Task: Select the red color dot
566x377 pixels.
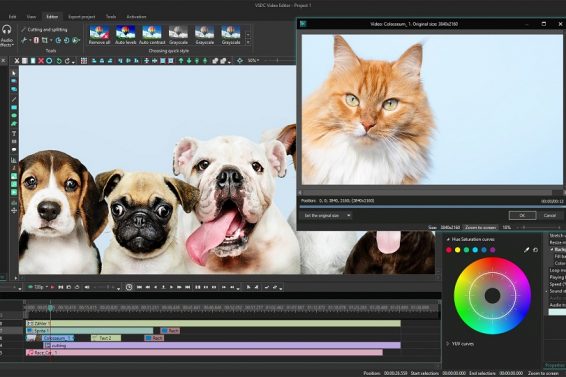Action: (449, 250)
